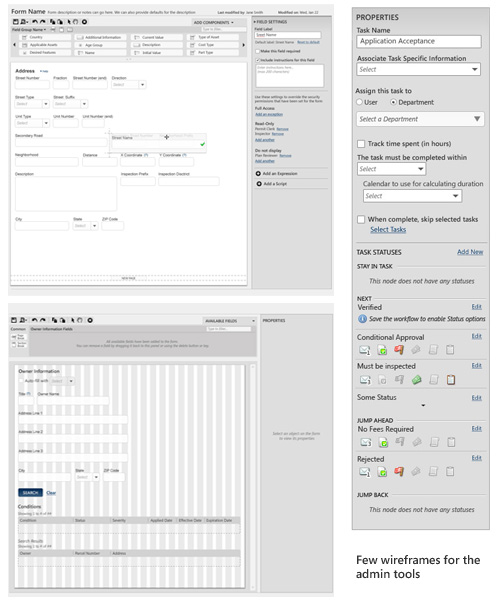The height and width of the screenshot is (600, 498).
Task: Select the User radio button
Action: point(359,102)
